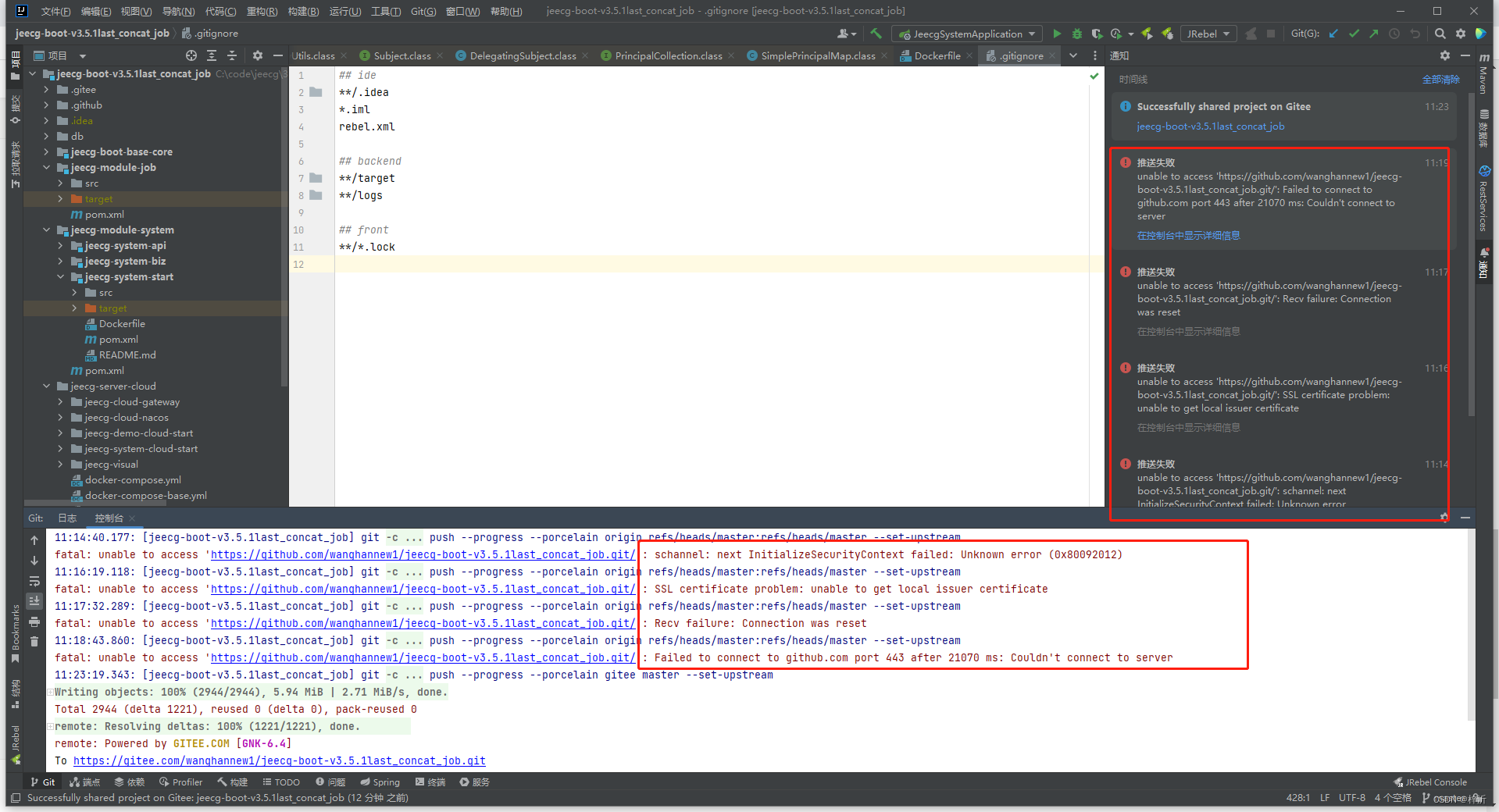Screen dimensions: 1499x812
Task: Select opened file target icon in project panel
Action: [191, 55]
